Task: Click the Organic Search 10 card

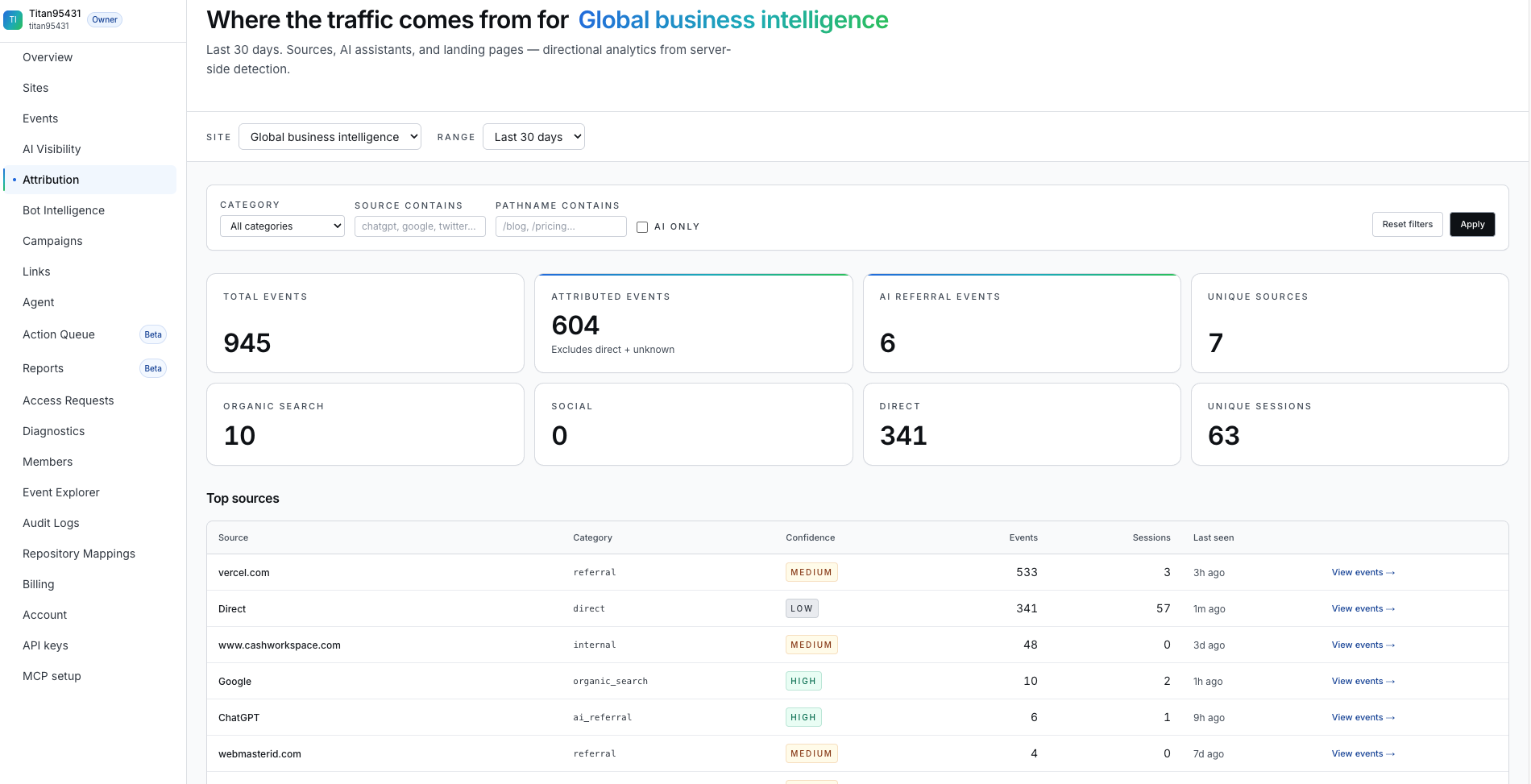Action: pyautogui.click(x=365, y=425)
